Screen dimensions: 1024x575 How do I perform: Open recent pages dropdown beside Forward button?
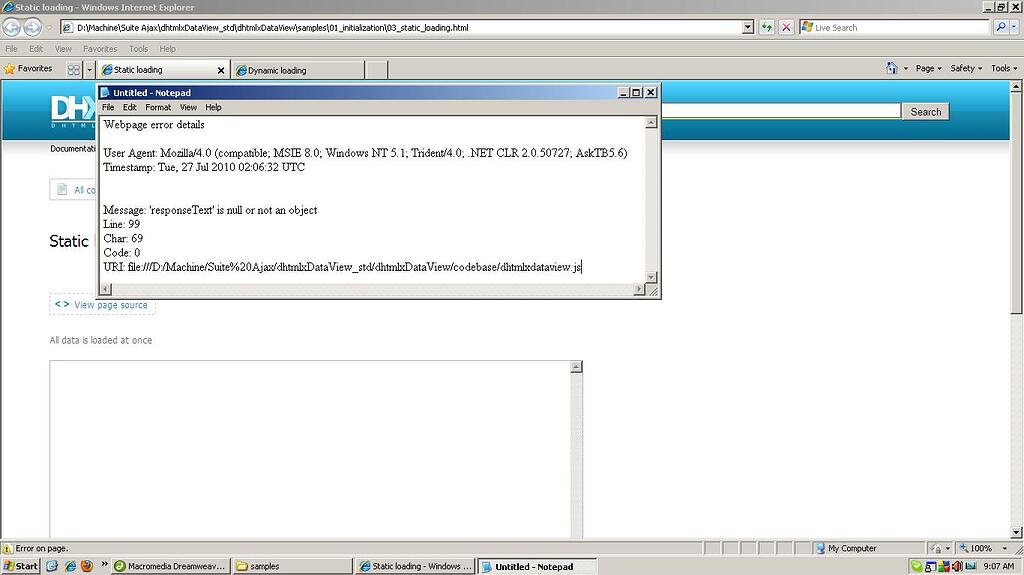(50, 27)
